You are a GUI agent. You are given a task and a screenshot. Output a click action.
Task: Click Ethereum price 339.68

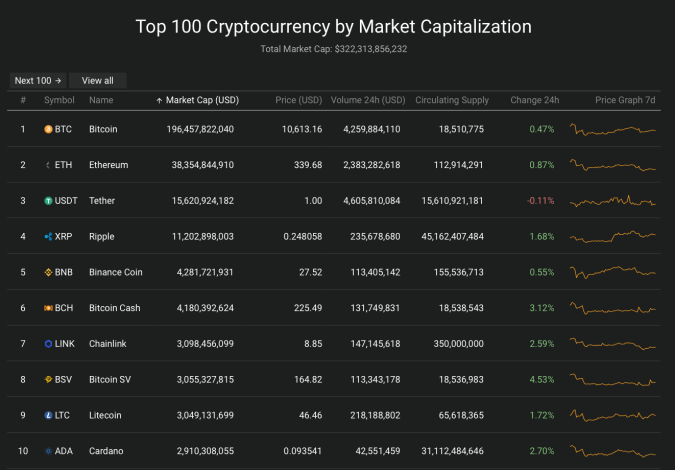(x=308, y=165)
